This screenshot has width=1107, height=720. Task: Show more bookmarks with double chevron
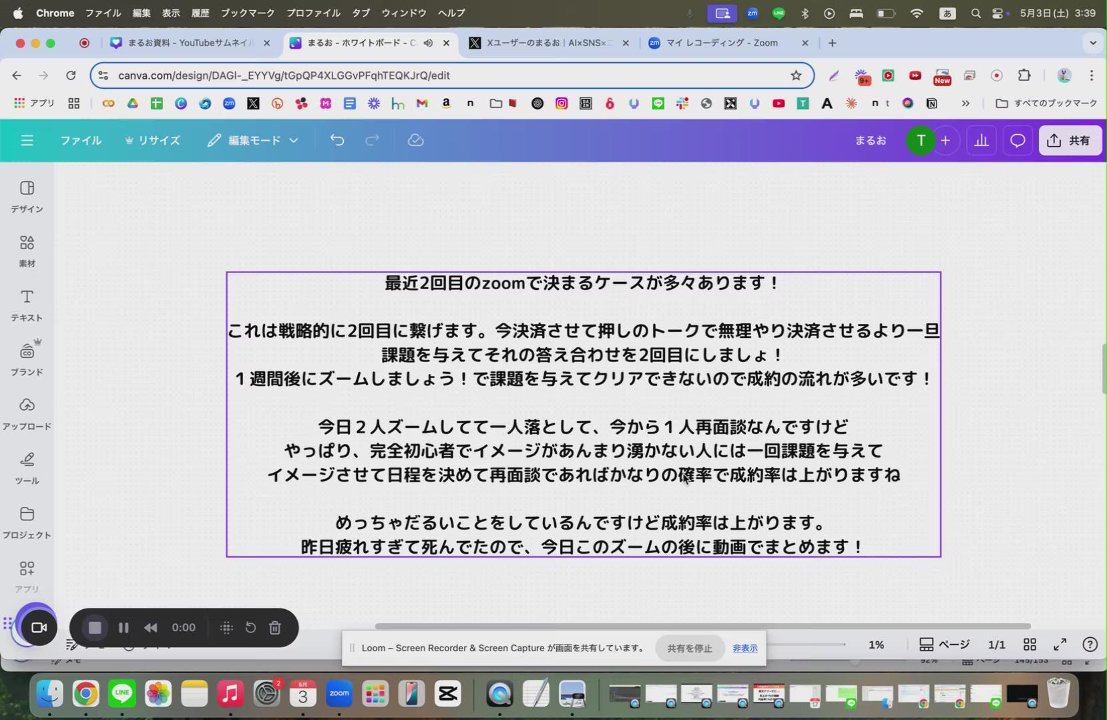[x=965, y=103]
